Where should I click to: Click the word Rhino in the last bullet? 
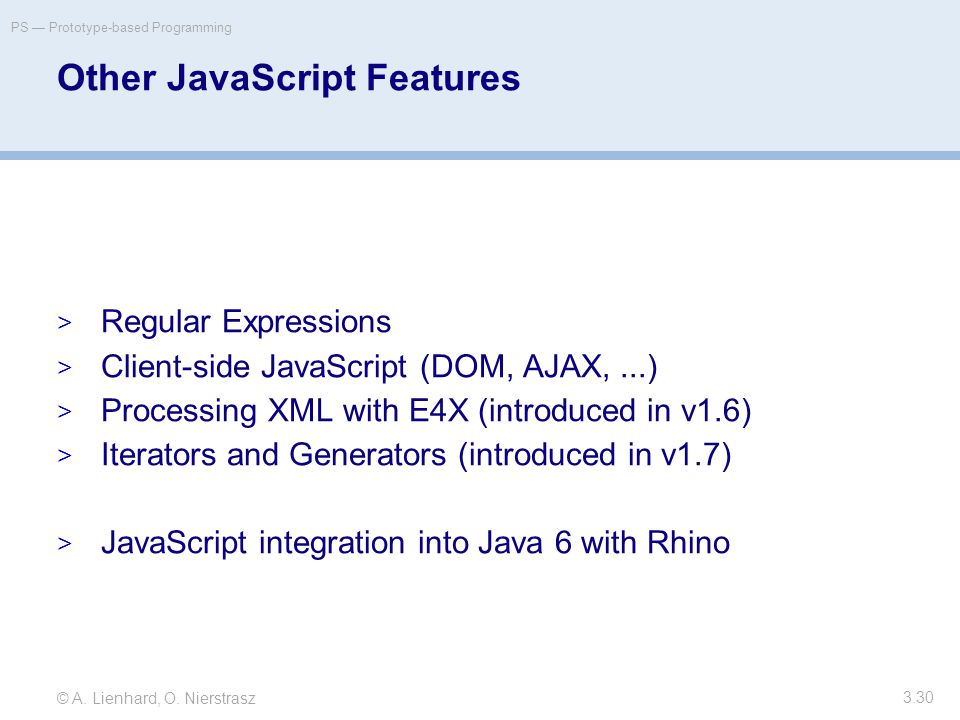pos(688,542)
